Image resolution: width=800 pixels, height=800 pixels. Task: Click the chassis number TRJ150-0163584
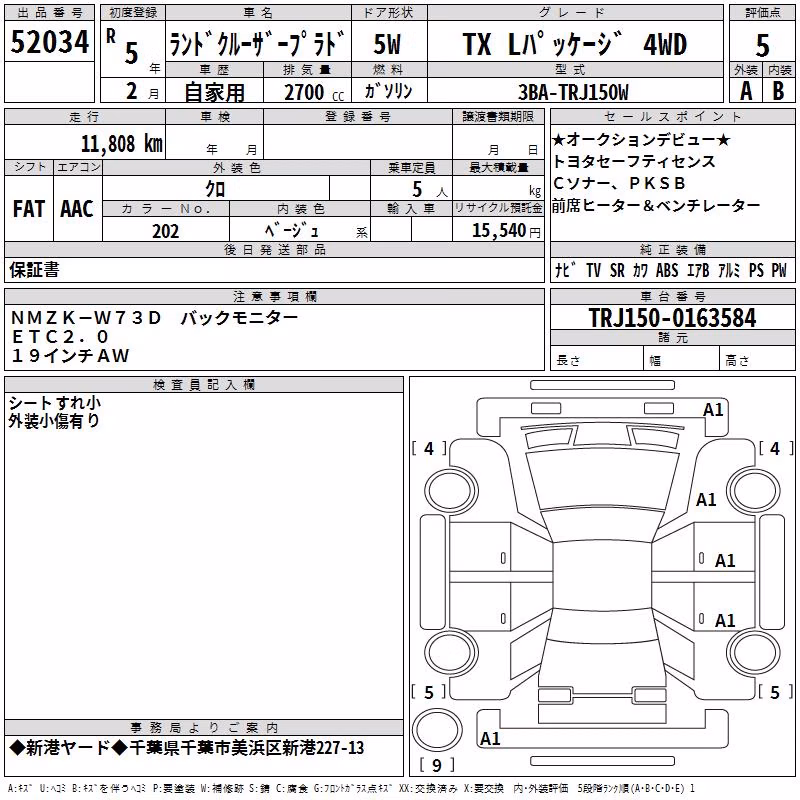[x=672, y=318]
